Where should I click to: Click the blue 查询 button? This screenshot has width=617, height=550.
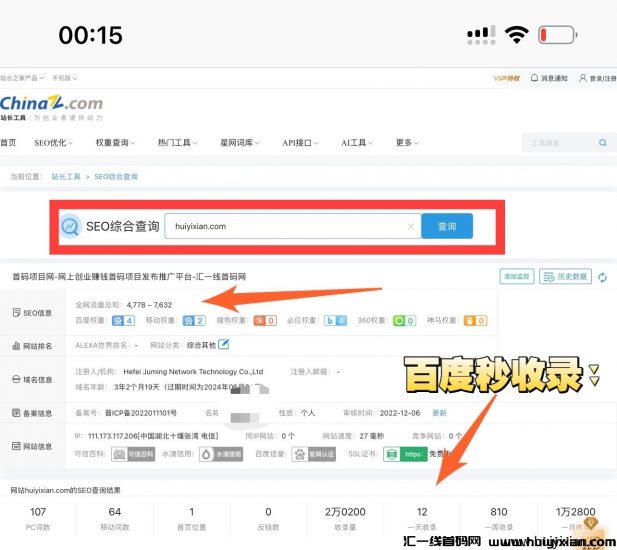coord(447,226)
